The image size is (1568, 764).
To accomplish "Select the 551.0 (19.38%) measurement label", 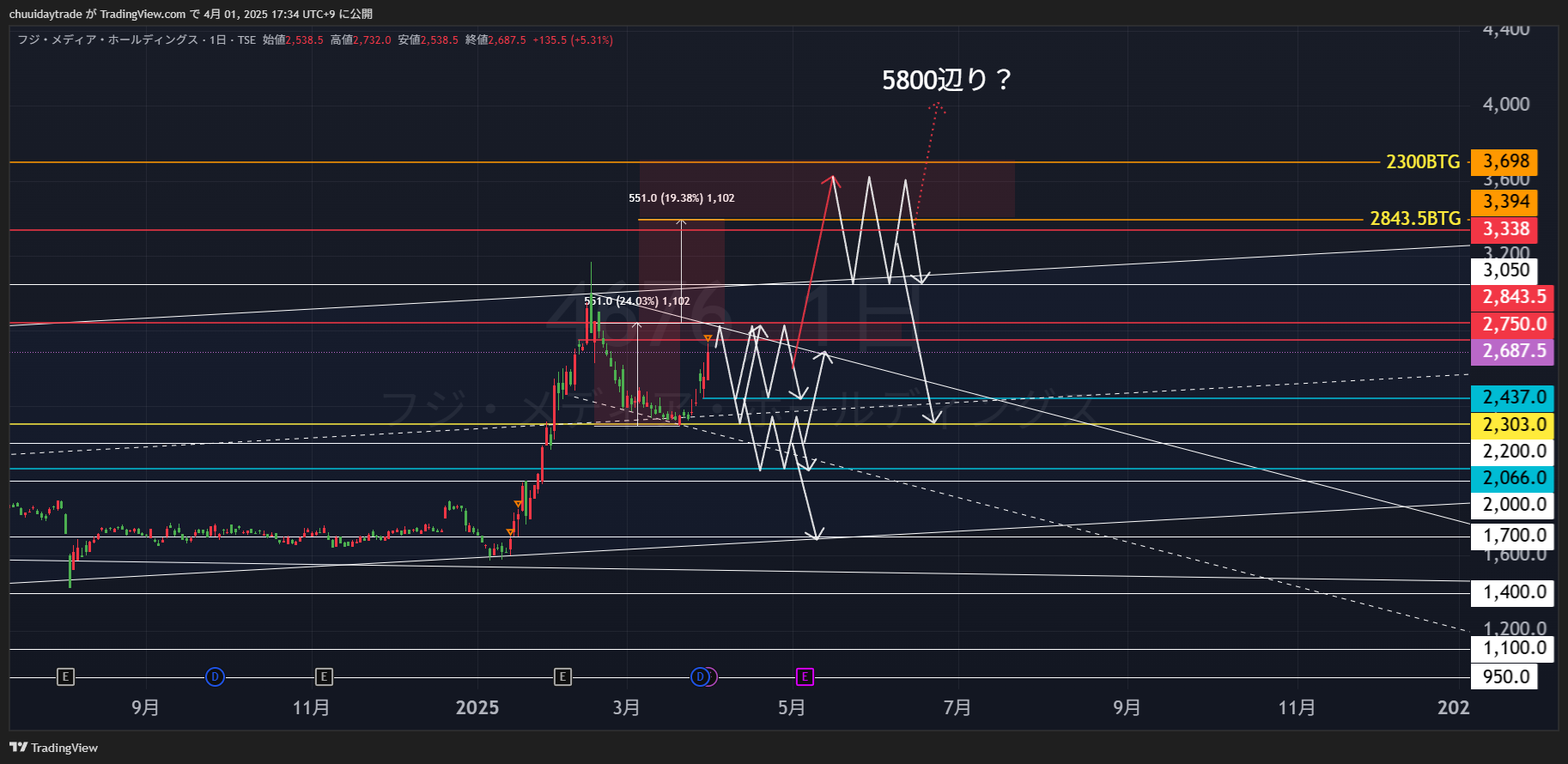I will 681,198.
